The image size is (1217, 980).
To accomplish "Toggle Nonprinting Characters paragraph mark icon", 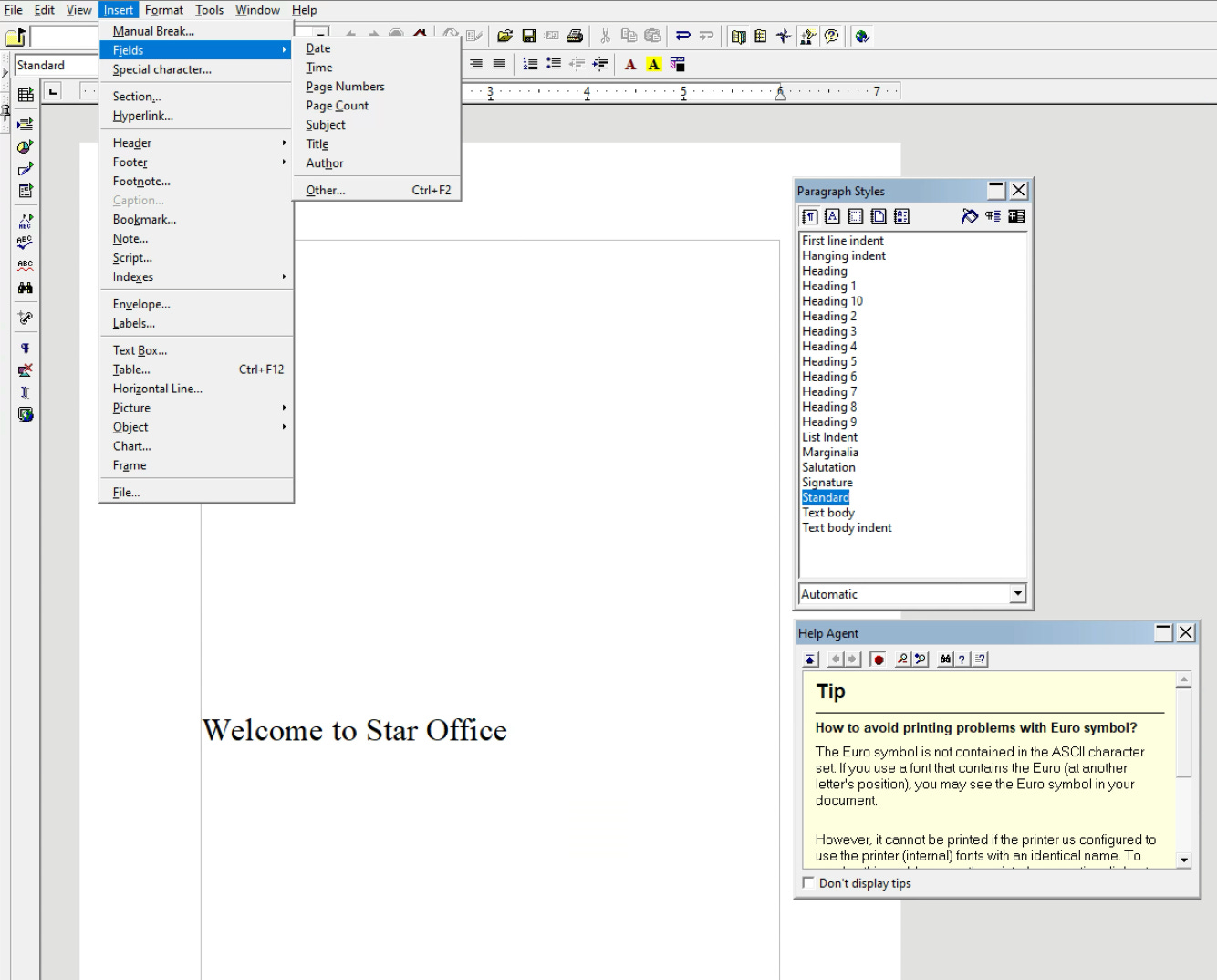I will [26, 349].
